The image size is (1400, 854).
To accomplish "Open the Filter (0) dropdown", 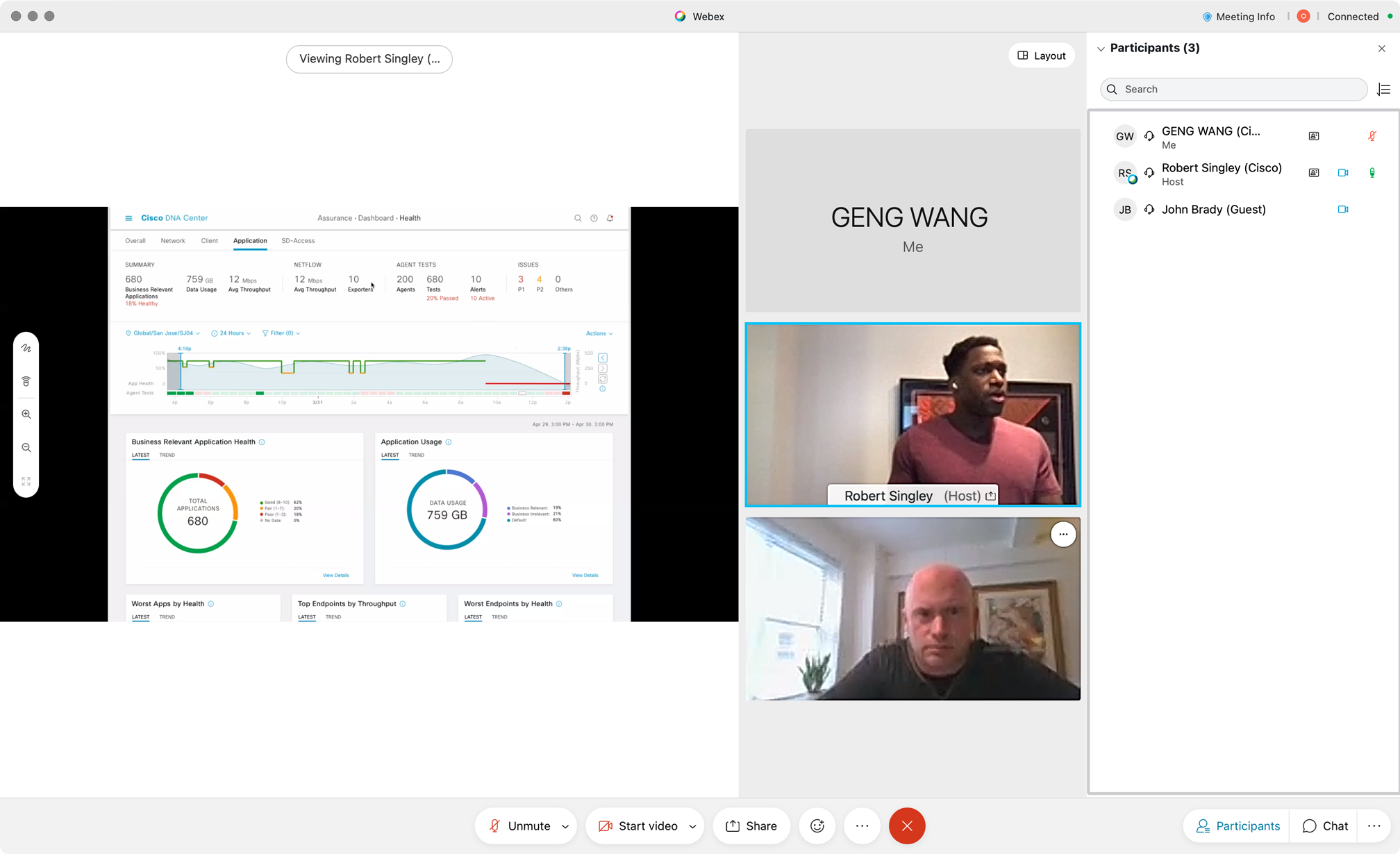I will point(281,333).
